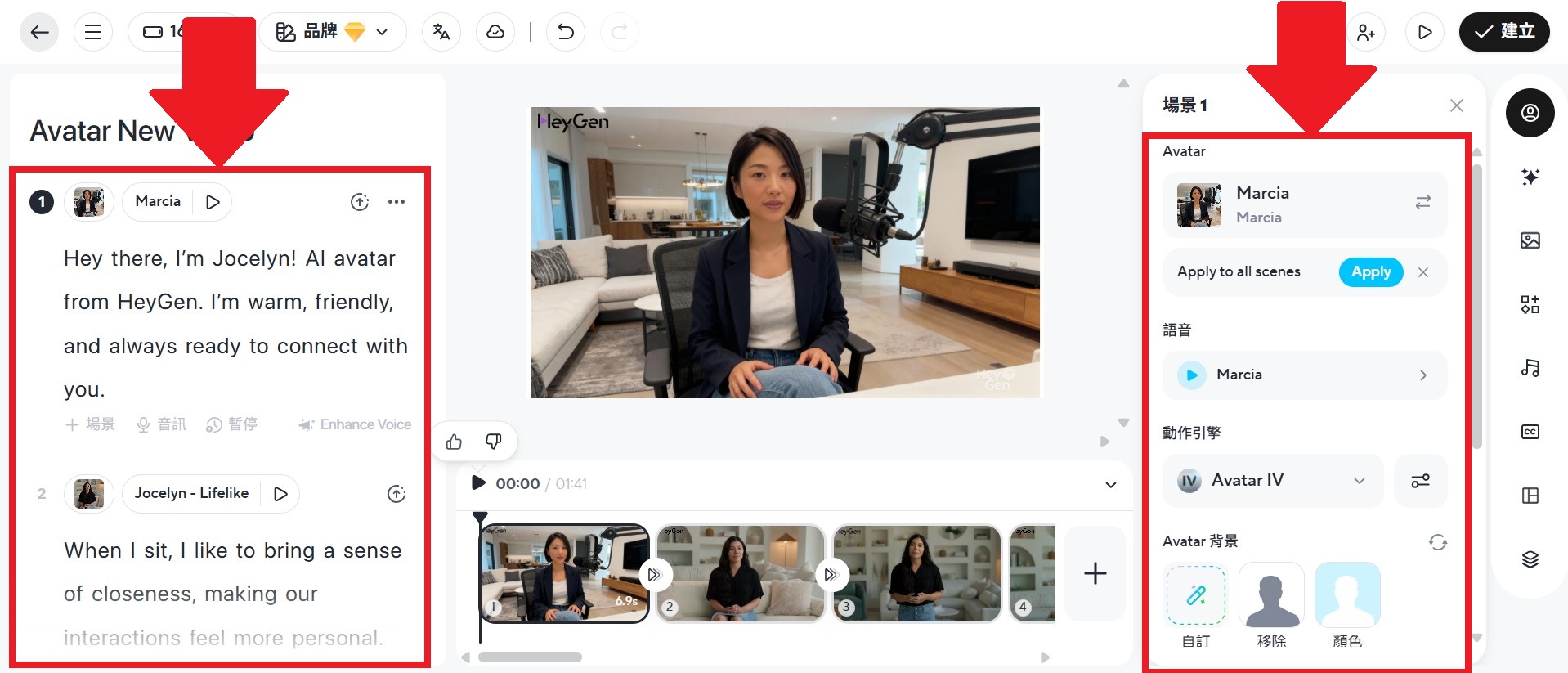Click the timeline horizontal scrollbar

coord(530,657)
